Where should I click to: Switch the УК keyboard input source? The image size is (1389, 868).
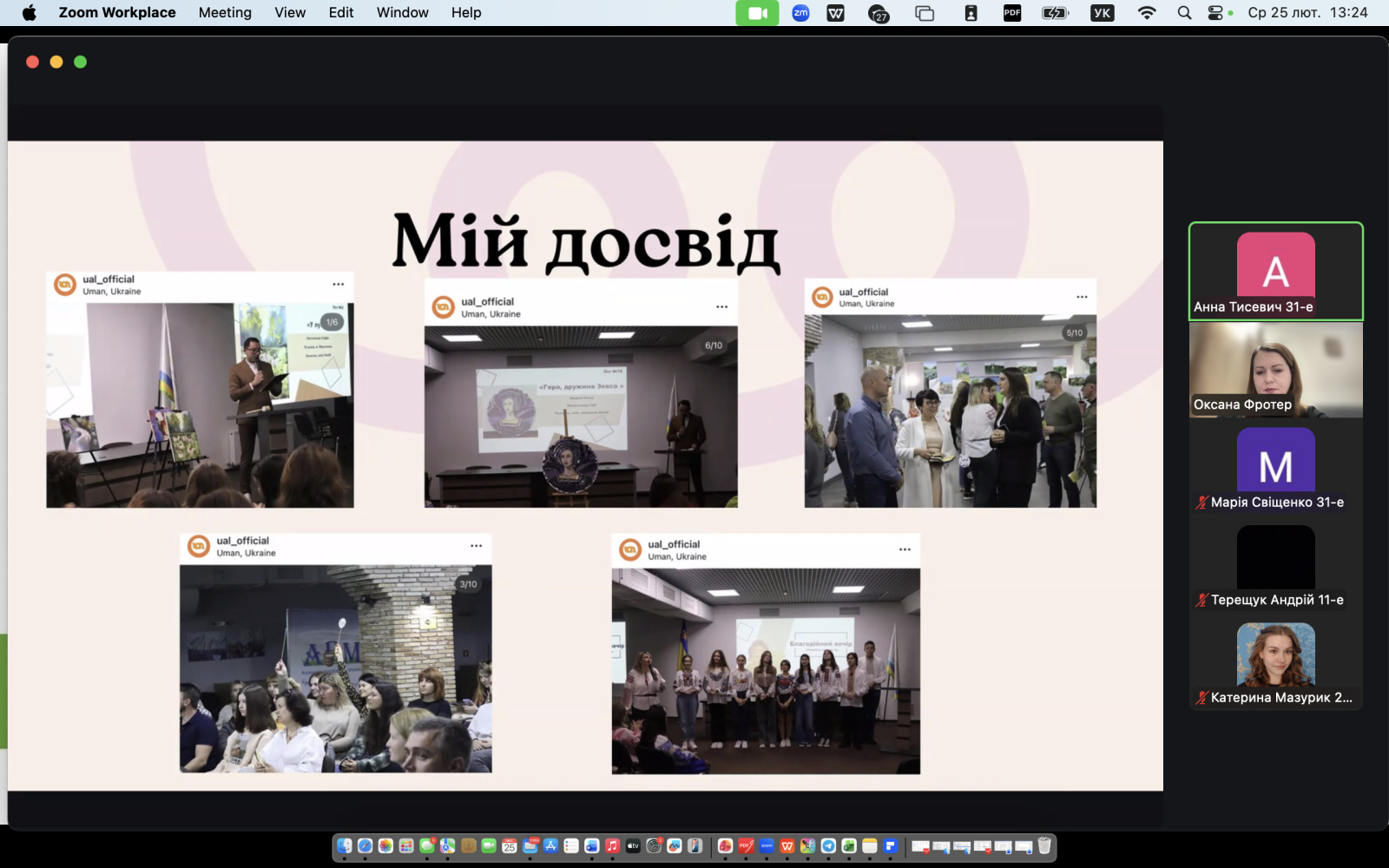[x=1102, y=13]
